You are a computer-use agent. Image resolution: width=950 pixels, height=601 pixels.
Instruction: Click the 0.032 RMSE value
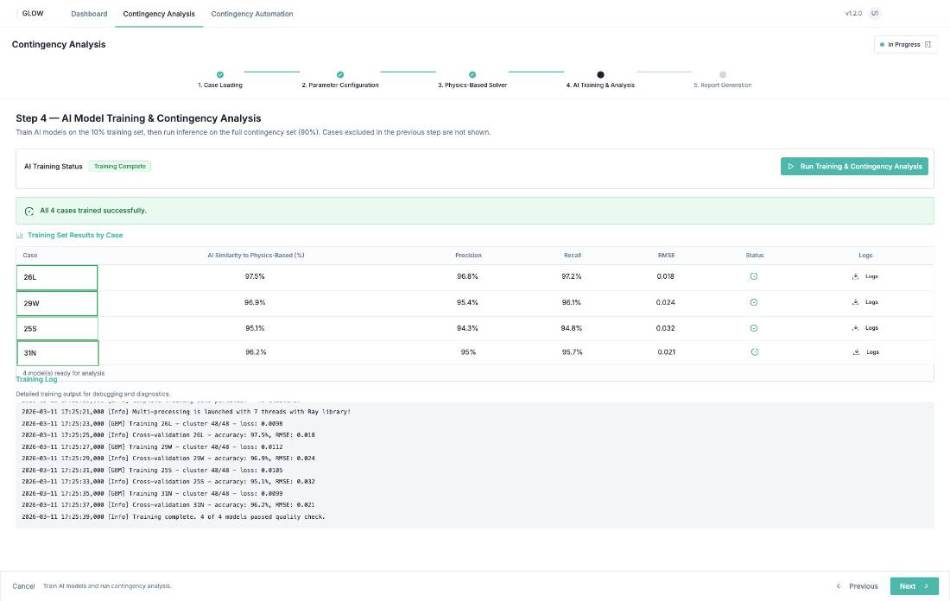point(665,328)
